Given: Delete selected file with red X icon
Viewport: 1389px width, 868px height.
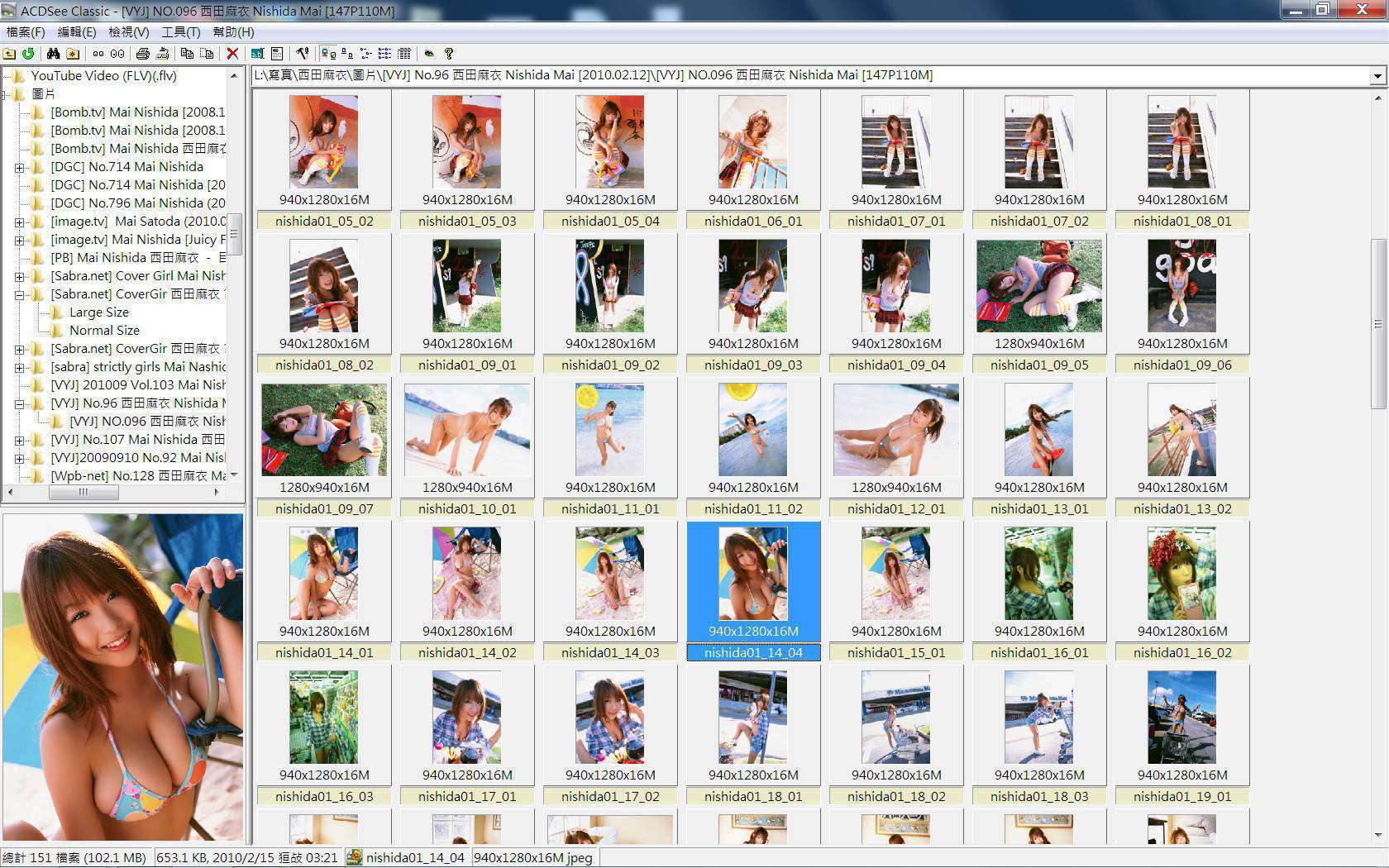Looking at the screenshot, I should (x=232, y=54).
